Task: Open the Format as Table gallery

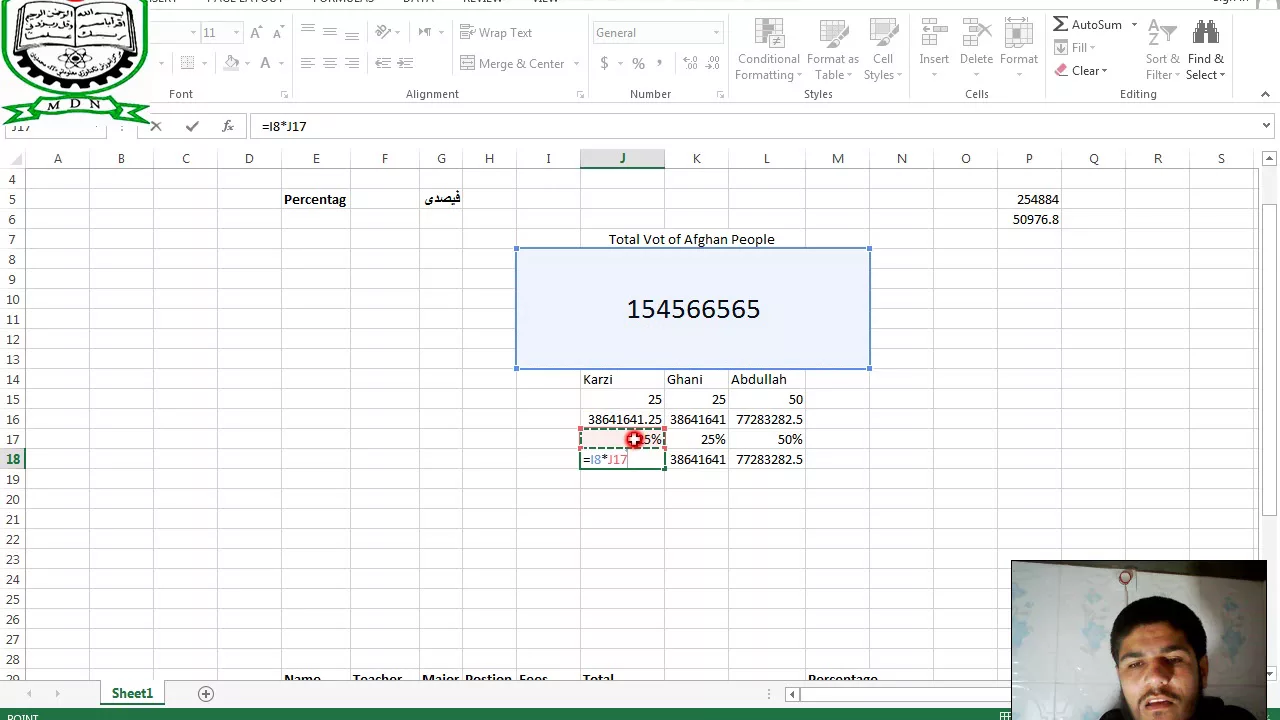Action: click(832, 50)
